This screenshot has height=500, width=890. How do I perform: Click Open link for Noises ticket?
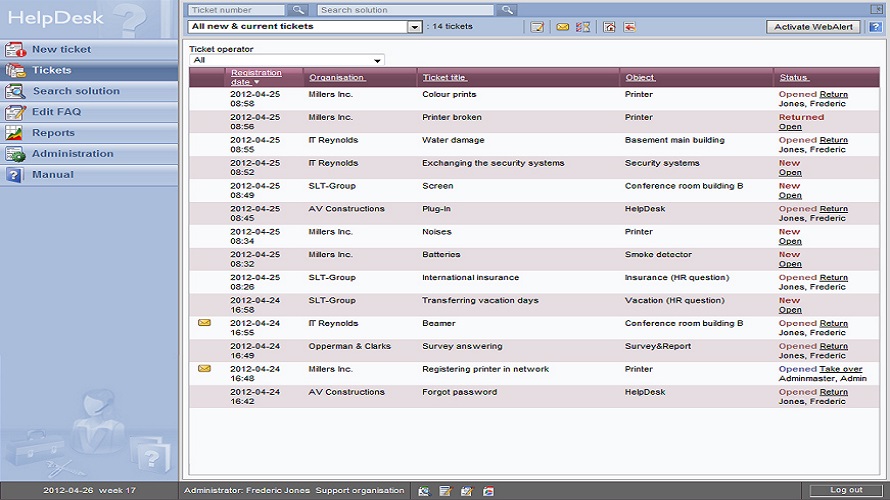tap(790, 241)
